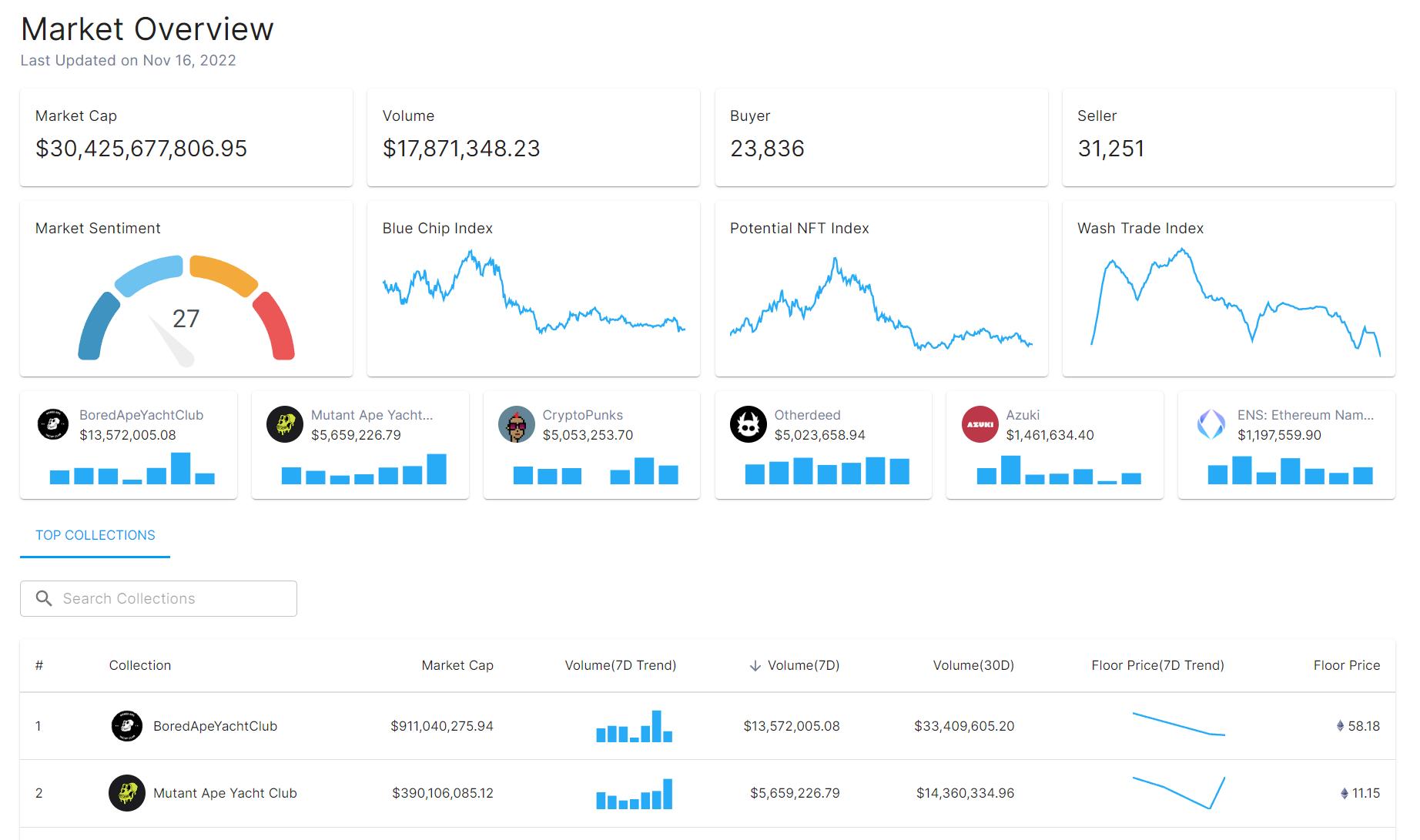This screenshot has height=840, width=1420.
Task: Click the red Azuki logo icon
Action: (x=980, y=424)
